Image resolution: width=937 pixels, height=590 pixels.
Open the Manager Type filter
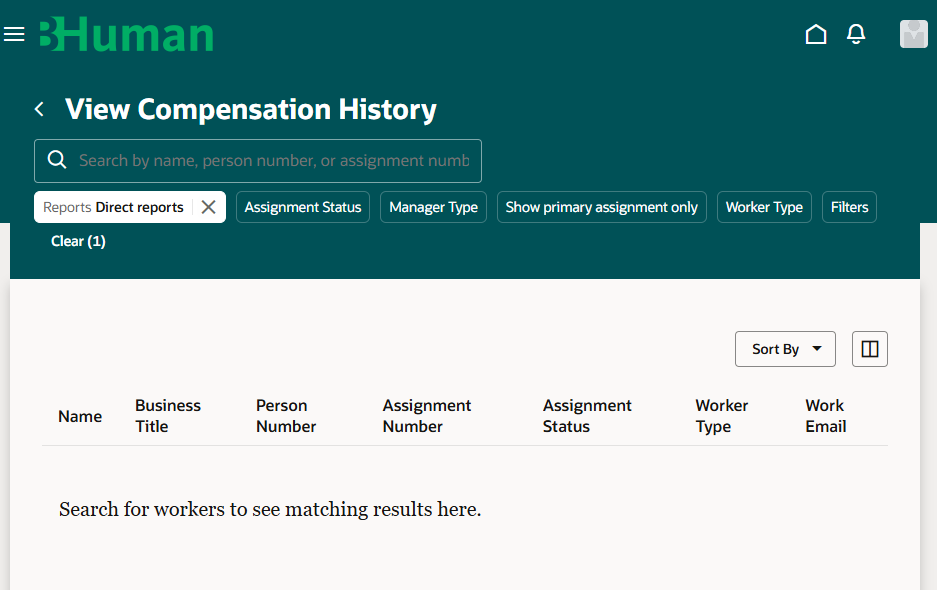(x=433, y=207)
